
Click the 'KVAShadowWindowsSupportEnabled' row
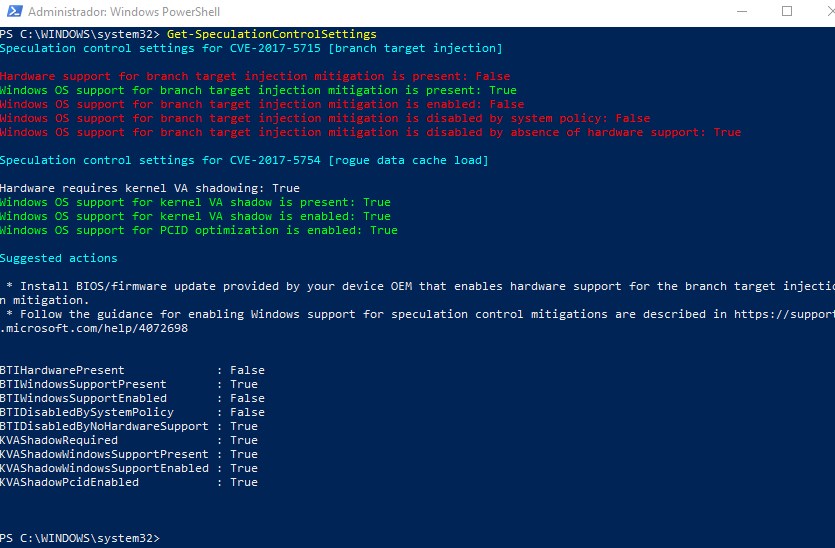pos(129,468)
